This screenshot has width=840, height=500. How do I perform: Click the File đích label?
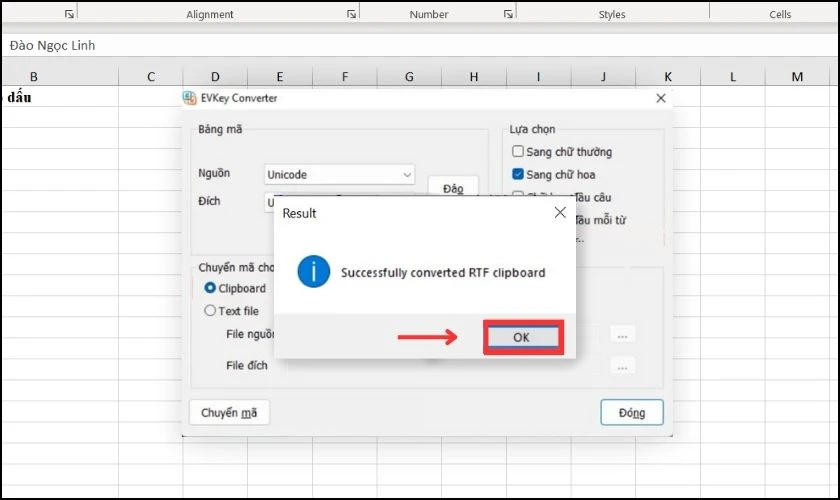coord(246,365)
